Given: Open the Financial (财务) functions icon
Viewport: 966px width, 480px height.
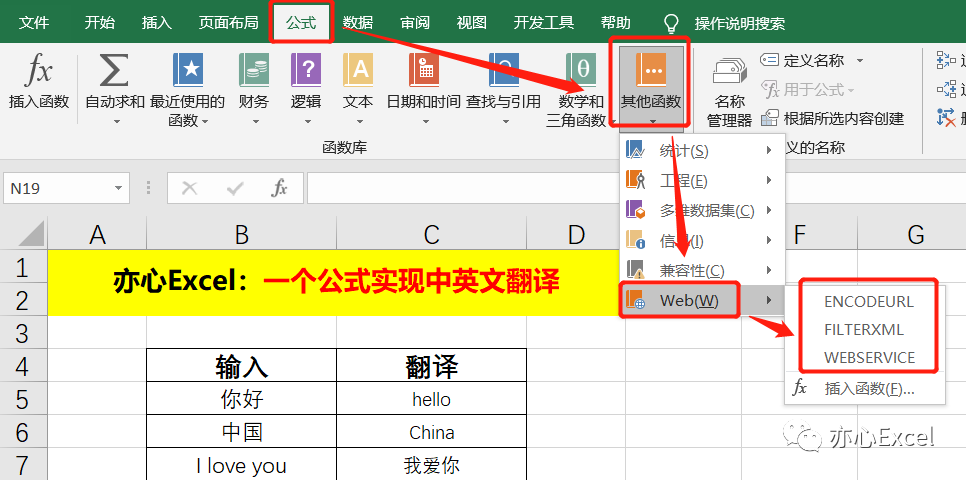Looking at the screenshot, I should 254,70.
